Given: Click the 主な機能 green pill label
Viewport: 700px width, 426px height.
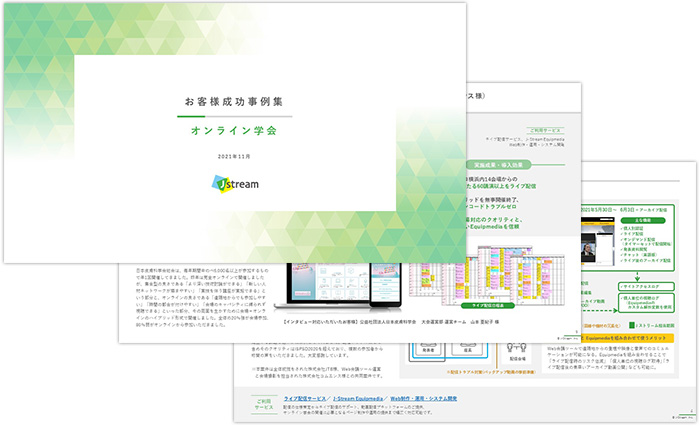Looking at the screenshot, I should (642, 221).
